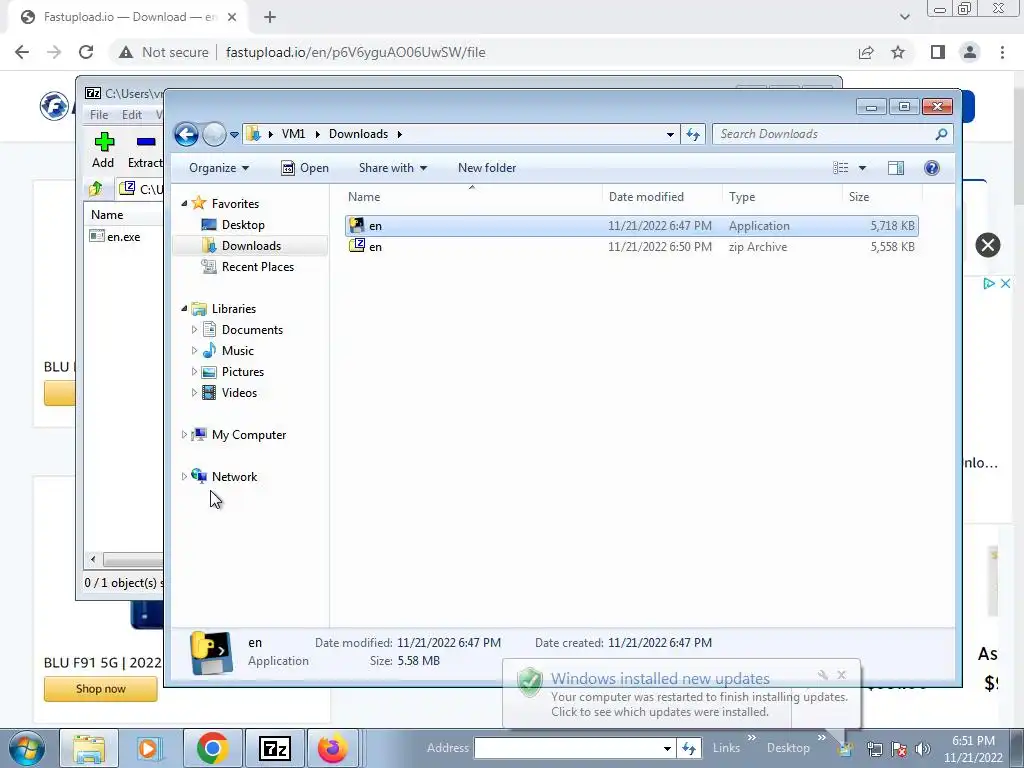Click the up-folder icon in 7-Zip
Viewport: 1024px width, 768px height.
(96, 189)
